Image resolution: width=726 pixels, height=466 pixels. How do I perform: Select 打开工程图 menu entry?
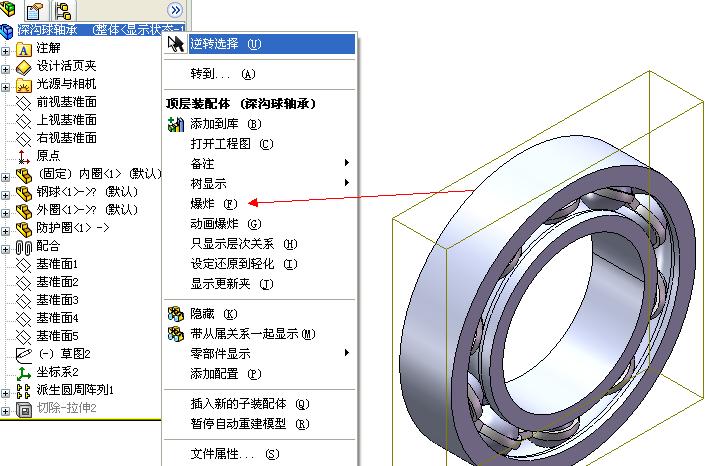point(260,144)
